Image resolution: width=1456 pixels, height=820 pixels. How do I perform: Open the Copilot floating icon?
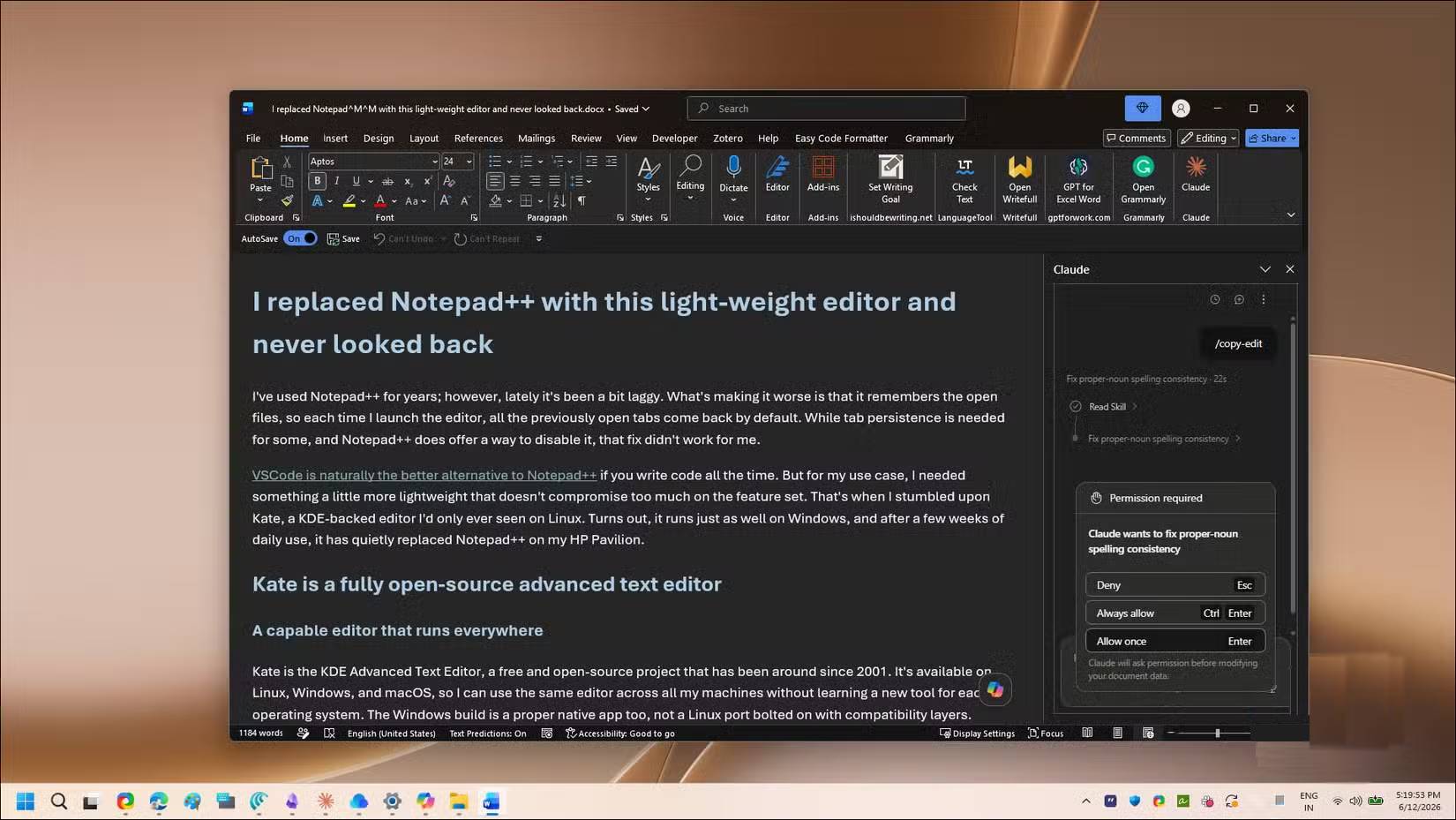pyautogui.click(x=995, y=689)
